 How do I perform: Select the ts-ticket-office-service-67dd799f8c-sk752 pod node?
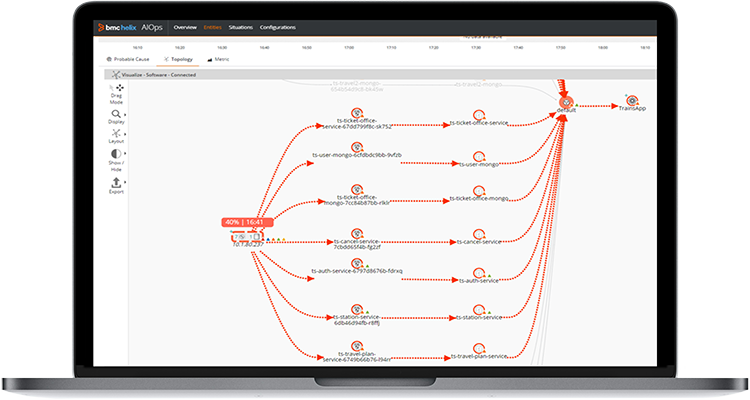[x=357, y=114]
